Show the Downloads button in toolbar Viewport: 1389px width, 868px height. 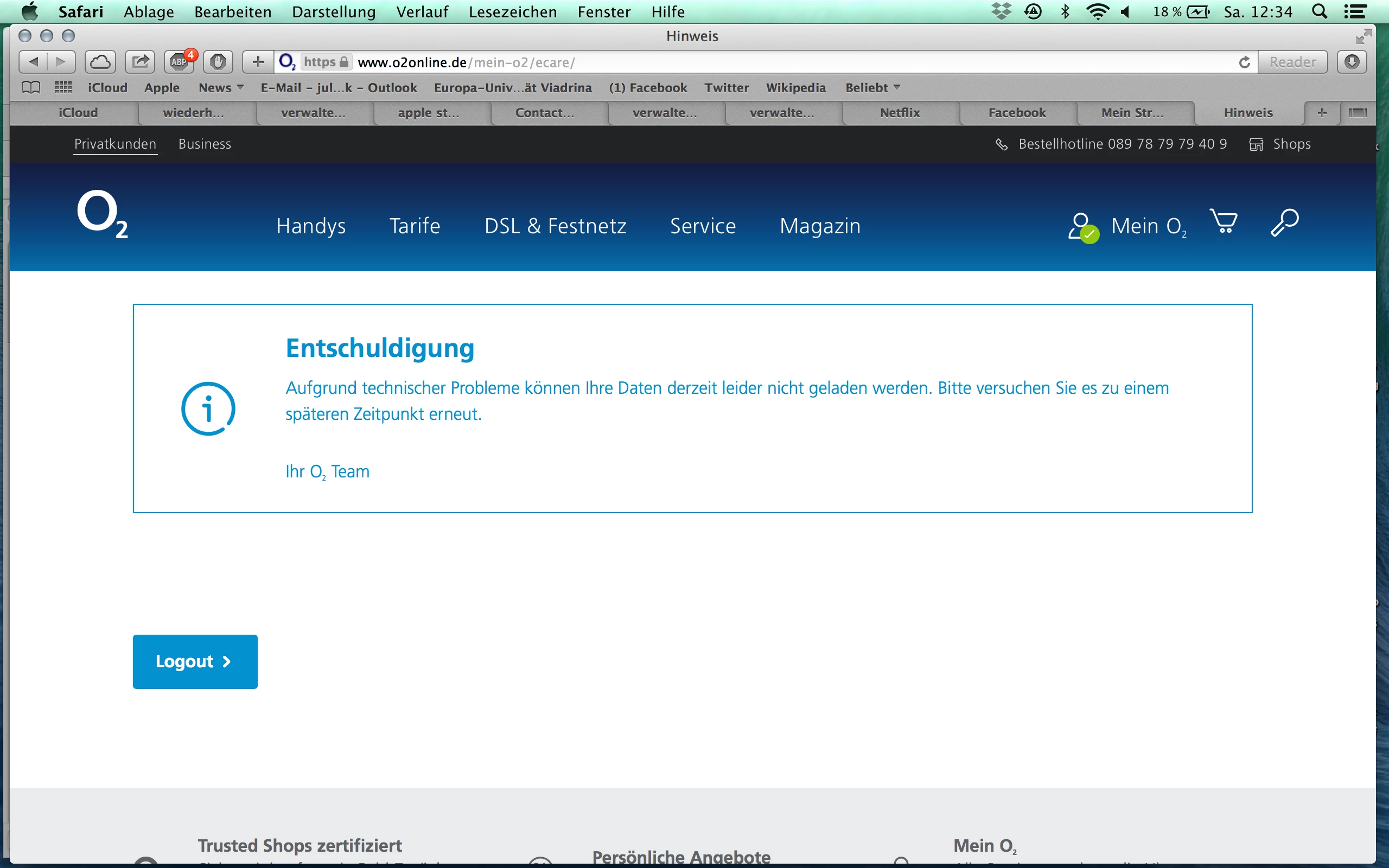point(1351,62)
